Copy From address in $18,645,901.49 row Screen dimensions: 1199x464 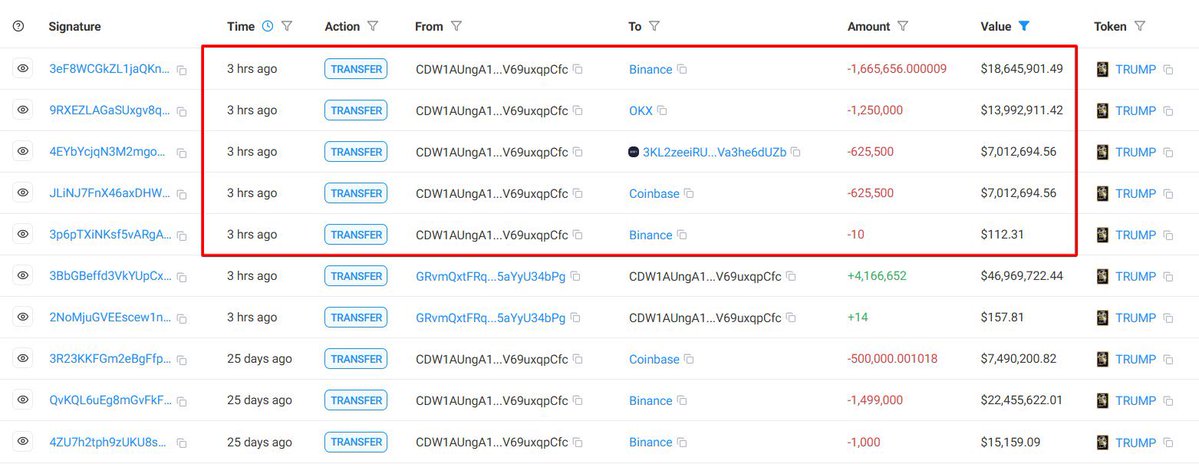(x=578, y=69)
